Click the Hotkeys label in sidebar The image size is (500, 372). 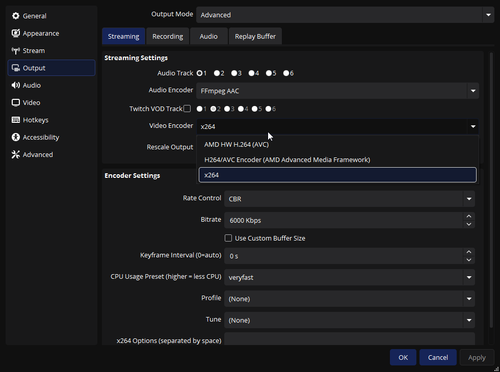coord(35,120)
